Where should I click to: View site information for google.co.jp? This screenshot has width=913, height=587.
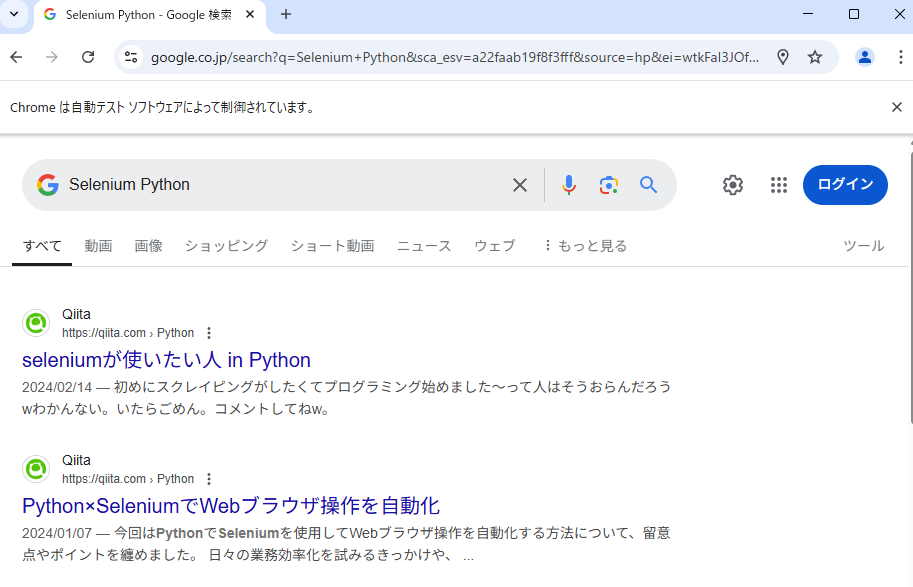(131, 57)
